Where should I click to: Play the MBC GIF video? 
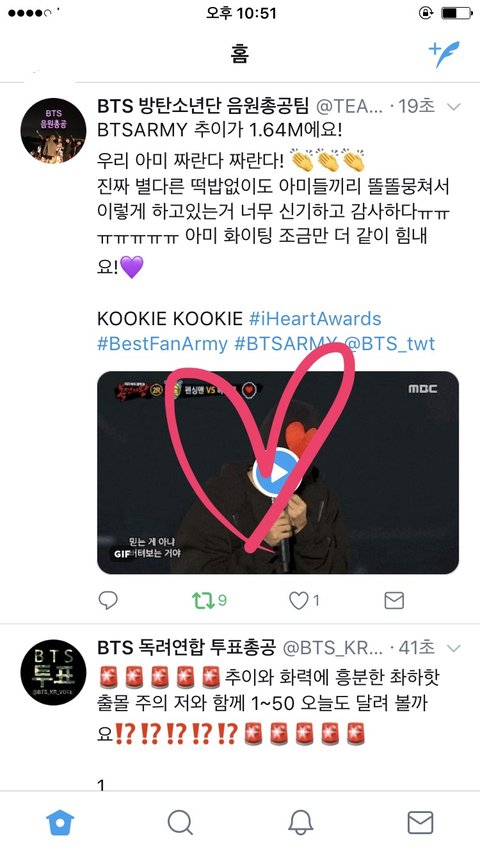tap(278, 472)
